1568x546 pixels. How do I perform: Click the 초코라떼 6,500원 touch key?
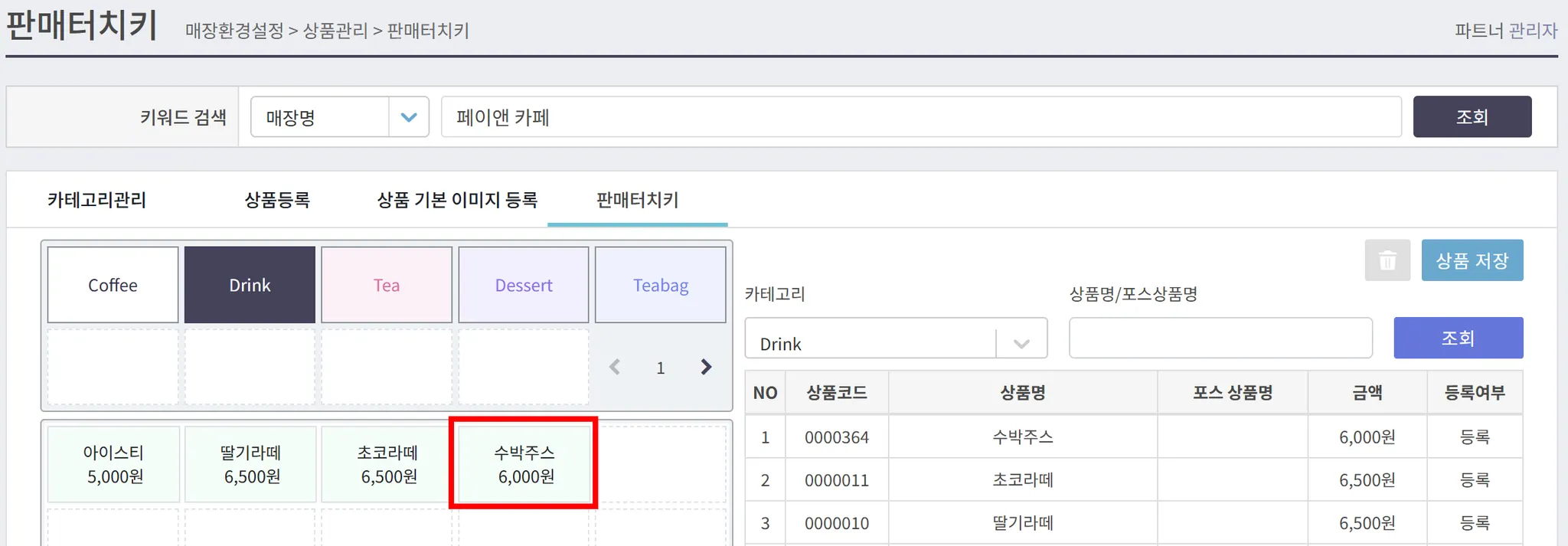pyautogui.click(x=387, y=464)
